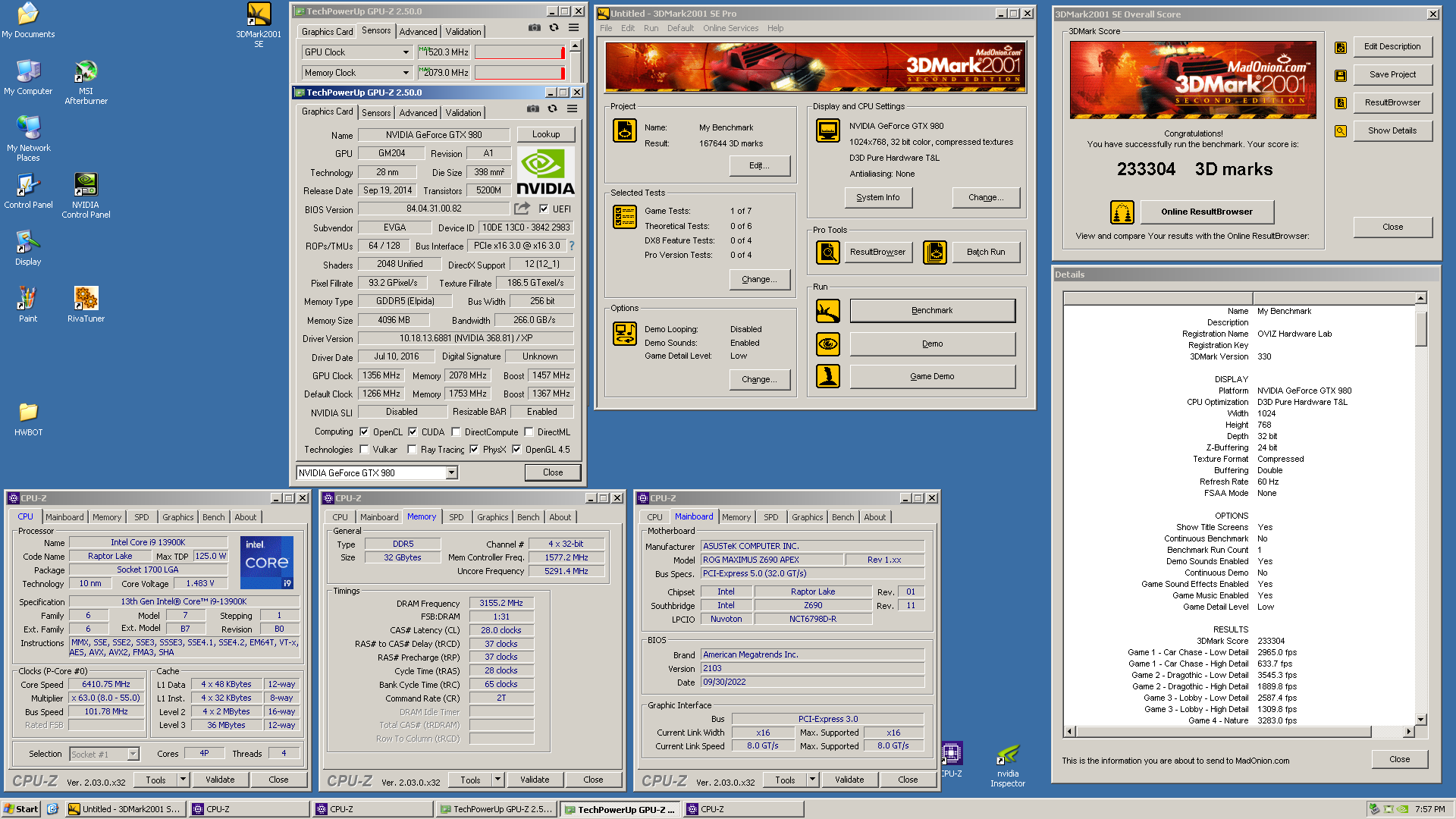Click the Benchmark button in 3DMark
The image size is (1456, 819).
click(x=932, y=311)
